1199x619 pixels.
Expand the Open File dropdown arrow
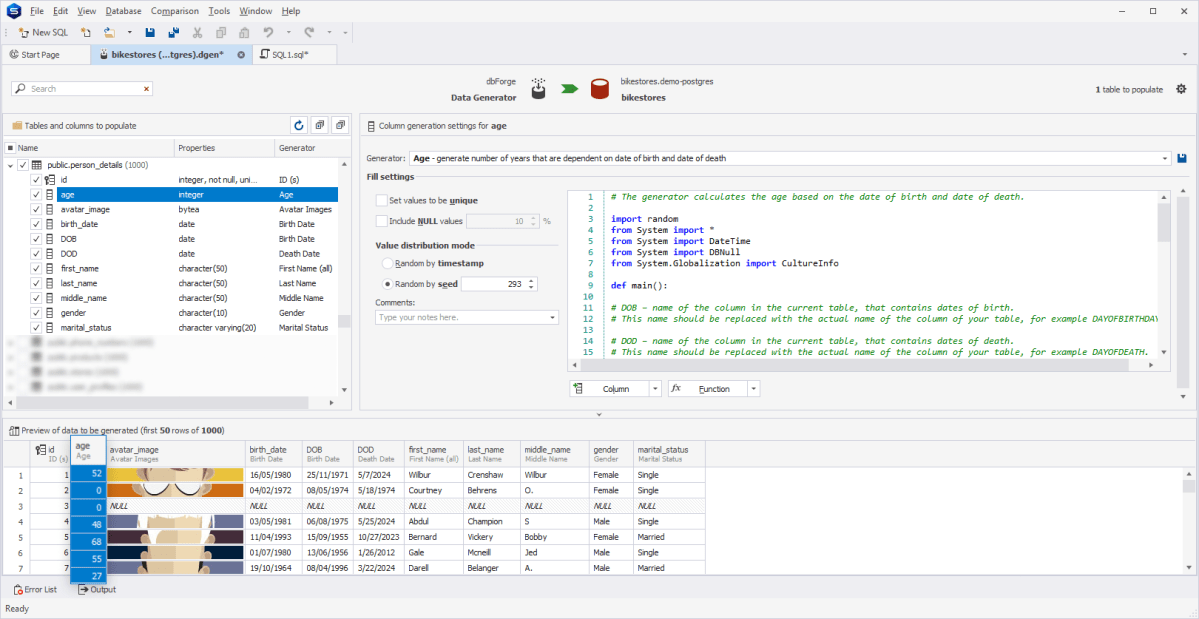[129, 33]
